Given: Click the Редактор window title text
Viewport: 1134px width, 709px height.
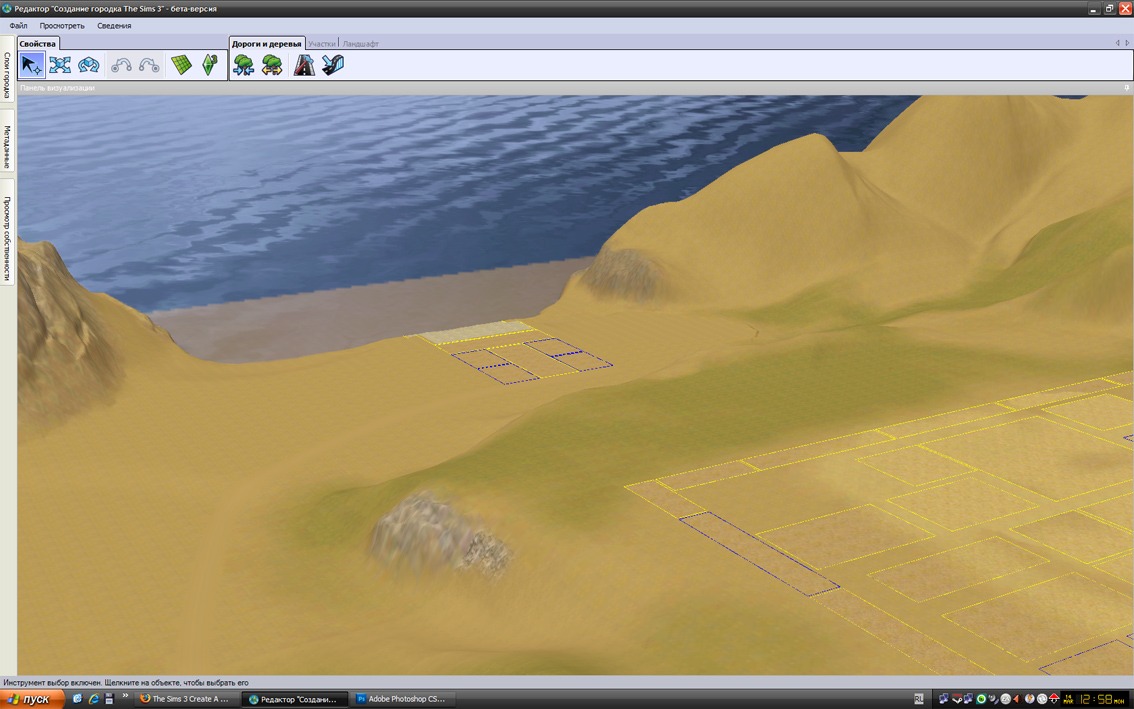Looking at the screenshot, I should [115, 9].
